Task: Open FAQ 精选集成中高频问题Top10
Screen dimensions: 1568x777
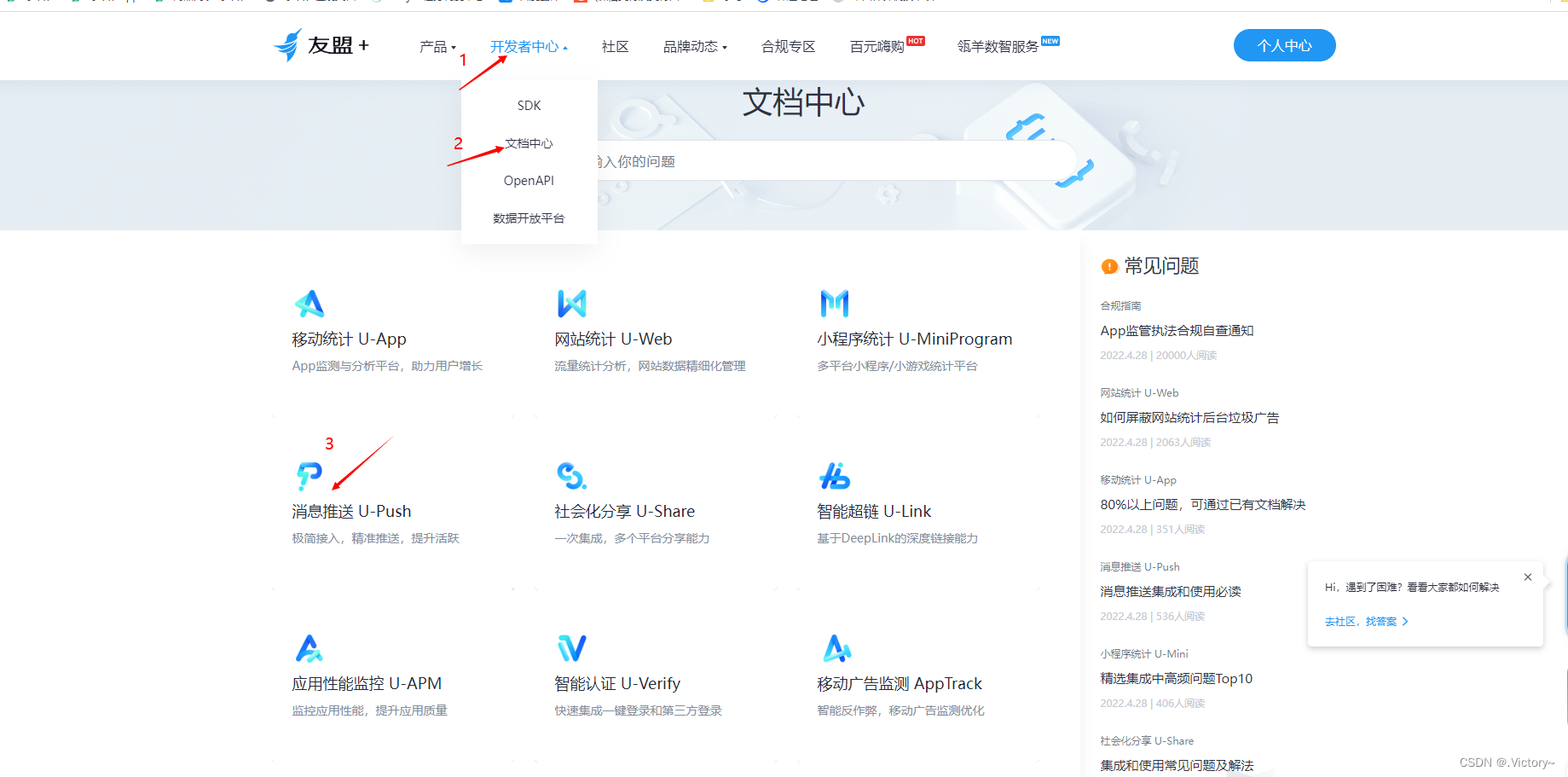Action: tap(1176, 679)
